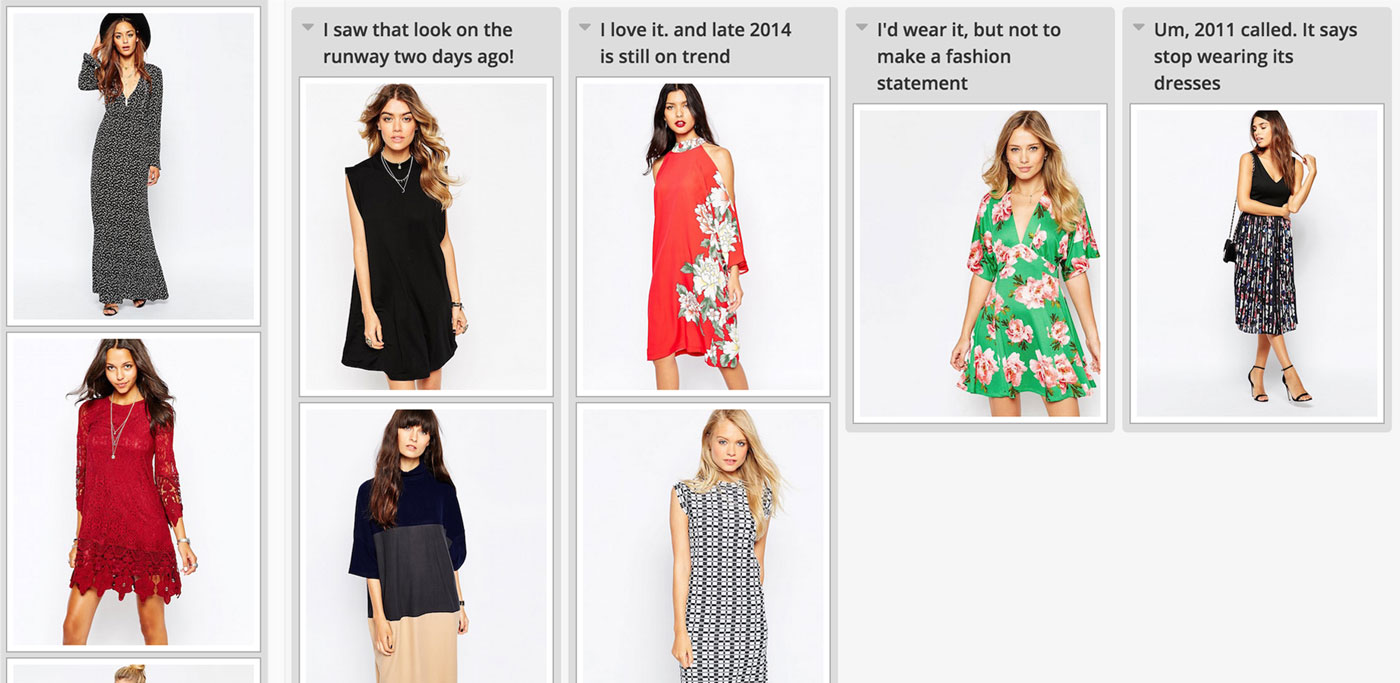Select the navy and beige colorblock dress card
The width and height of the screenshot is (1400, 683).
[426, 543]
